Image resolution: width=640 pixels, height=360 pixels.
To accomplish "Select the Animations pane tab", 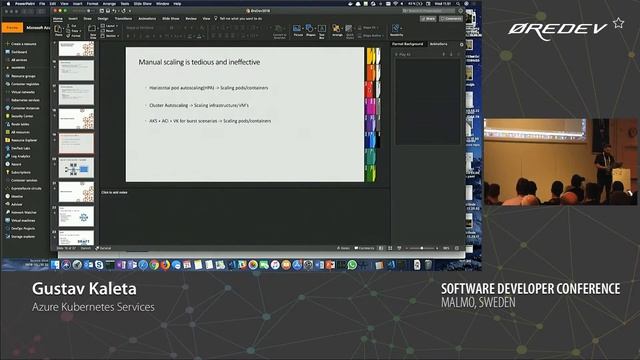I will coord(438,44).
